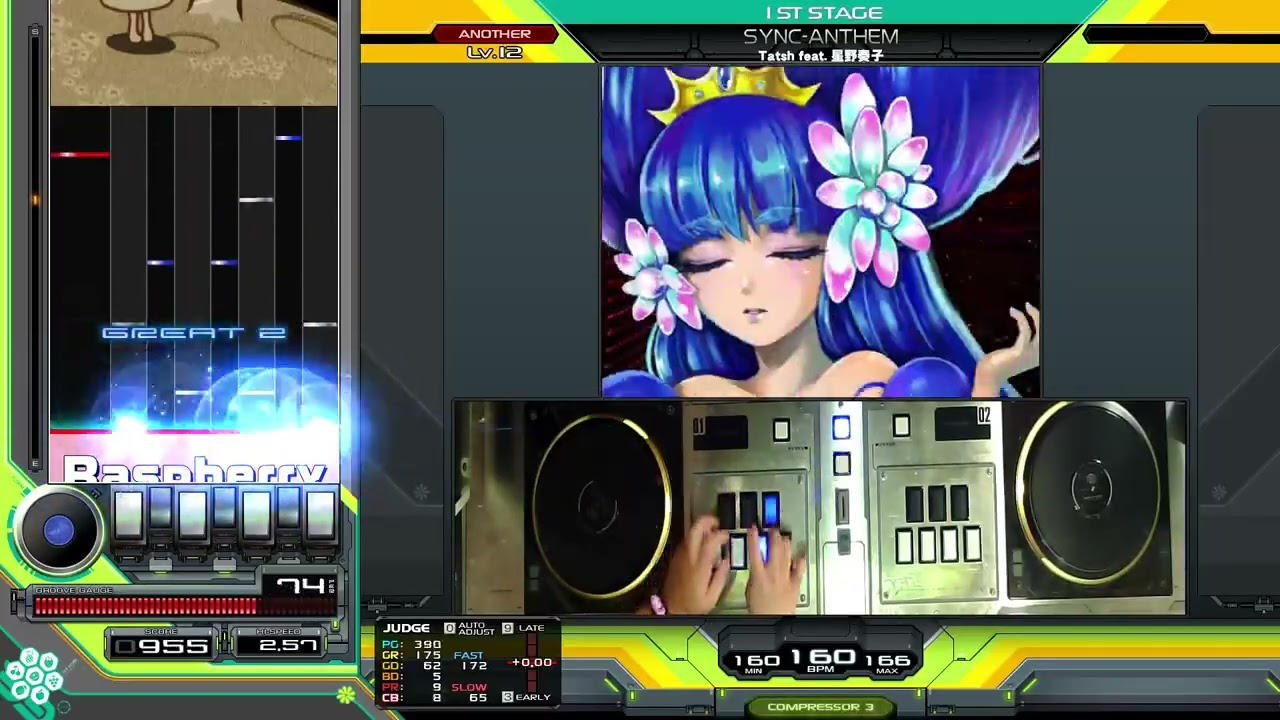Click the EARLY counter box showing 3

507,697
